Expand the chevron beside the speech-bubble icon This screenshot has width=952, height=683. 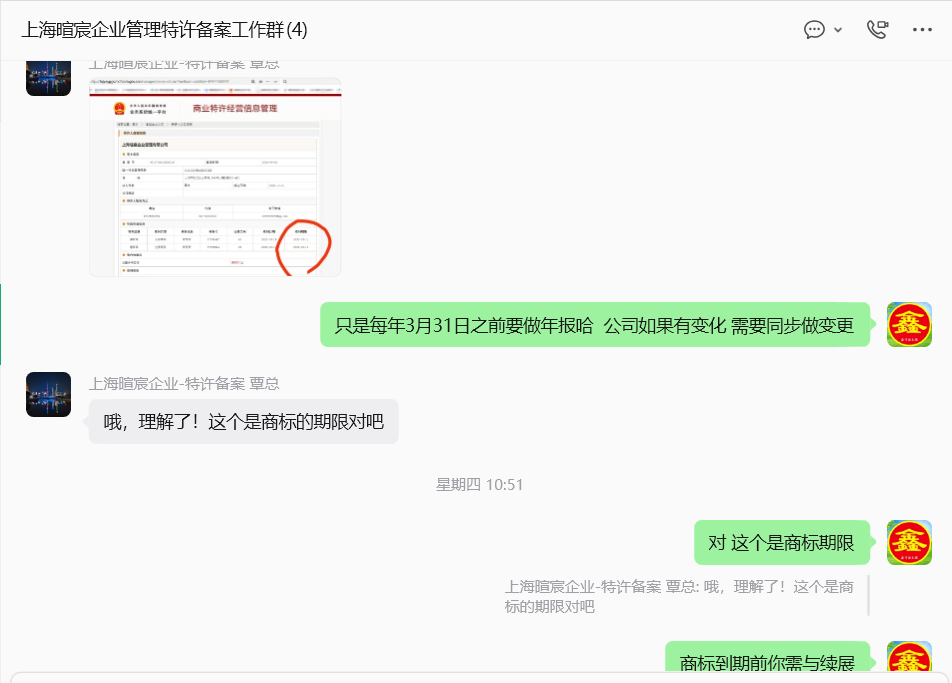point(838,30)
